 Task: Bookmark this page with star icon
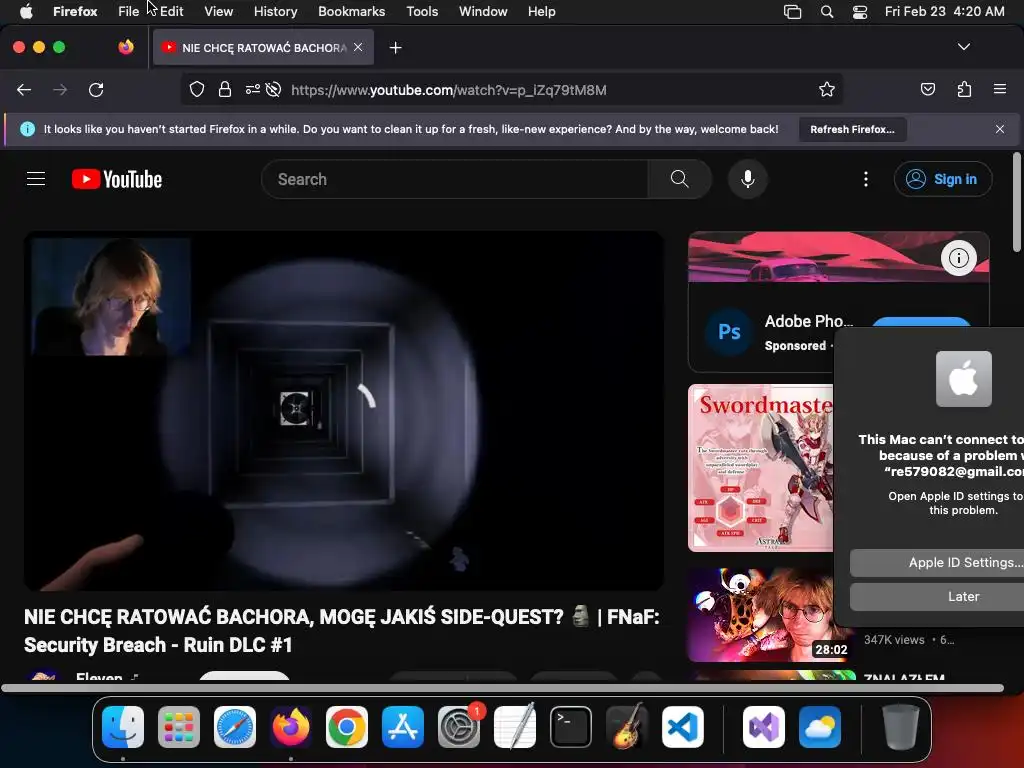coord(827,89)
